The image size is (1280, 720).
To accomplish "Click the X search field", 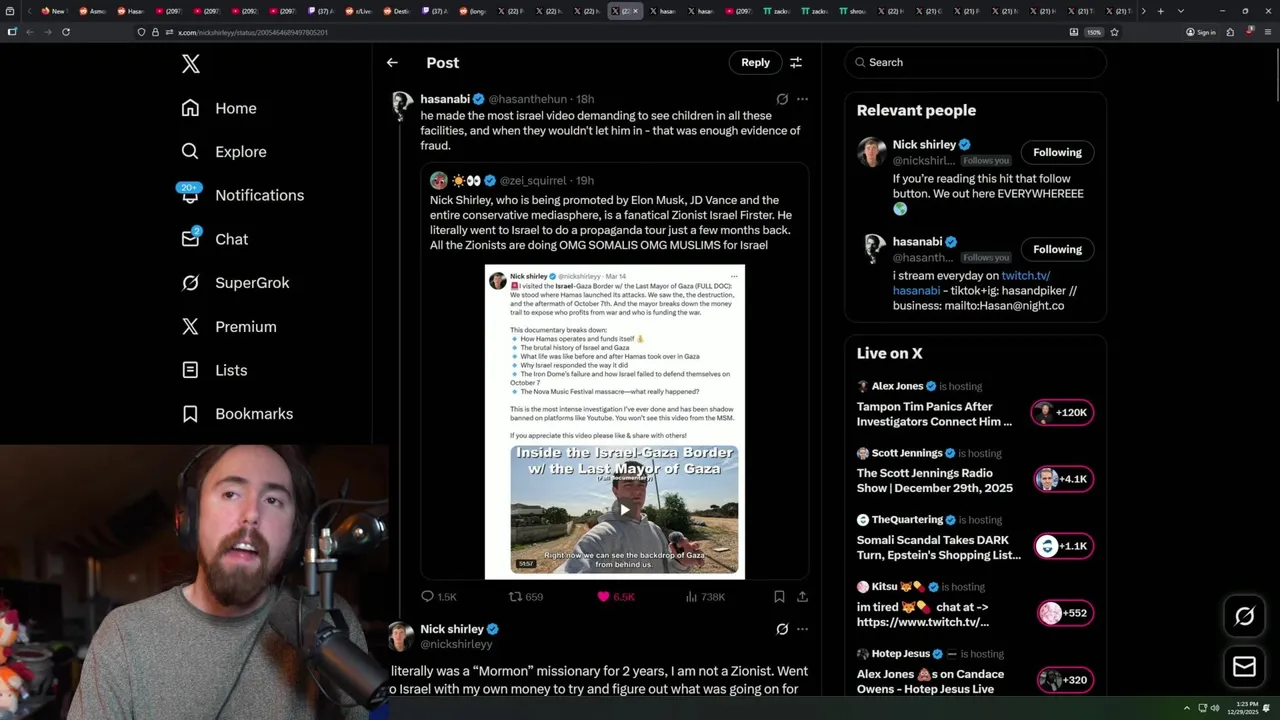I will pos(976,62).
